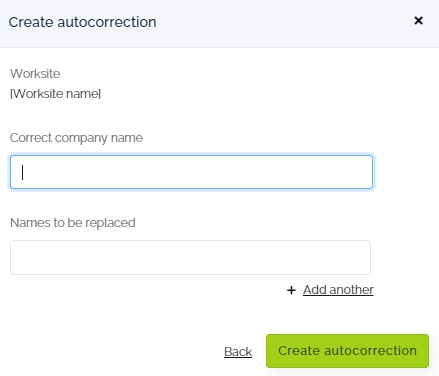Focus the Correct company name field
This screenshot has height=376, width=439.
(191, 172)
